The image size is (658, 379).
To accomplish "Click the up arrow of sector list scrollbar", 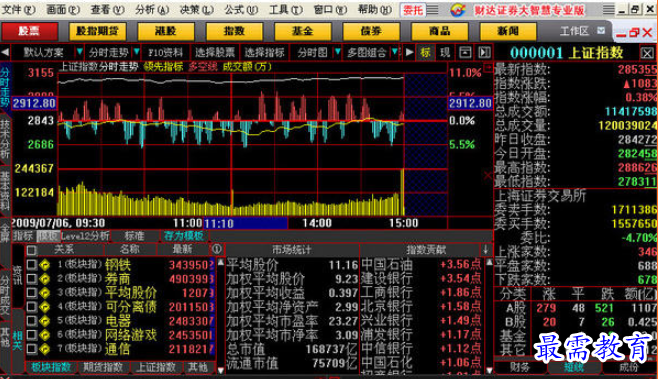I will coord(220,262).
